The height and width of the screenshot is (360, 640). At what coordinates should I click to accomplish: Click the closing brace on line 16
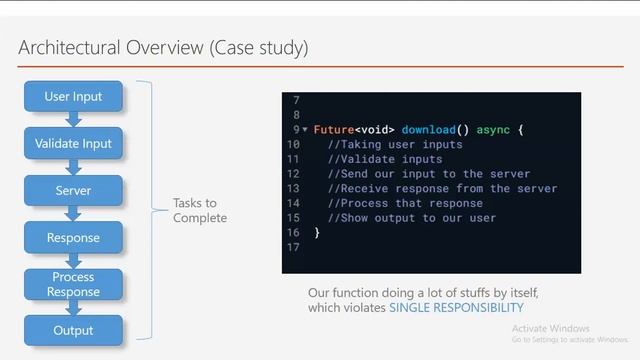coord(317,233)
